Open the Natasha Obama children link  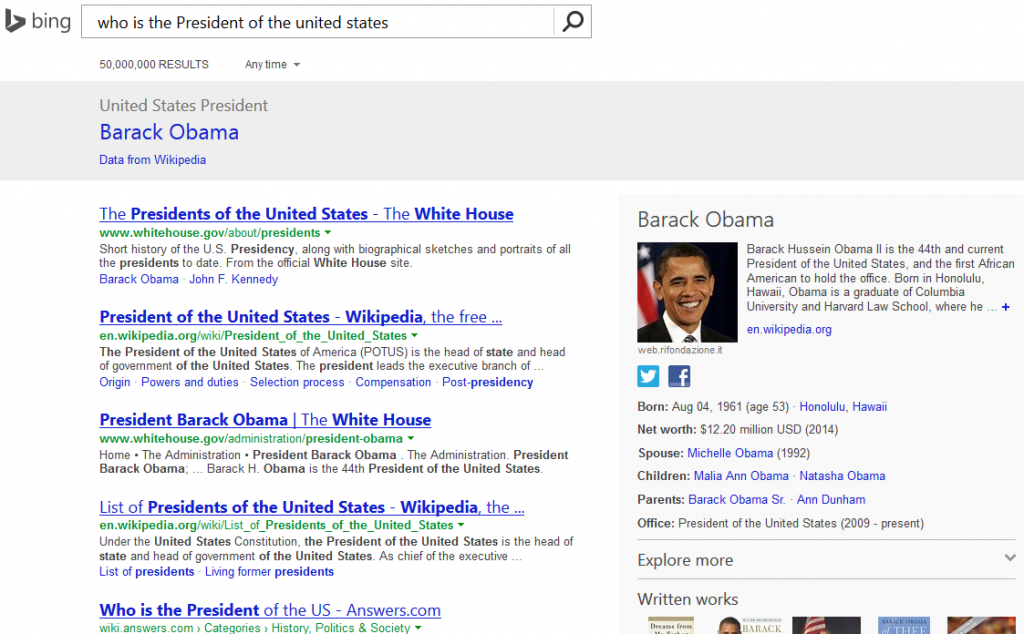(x=842, y=476)
